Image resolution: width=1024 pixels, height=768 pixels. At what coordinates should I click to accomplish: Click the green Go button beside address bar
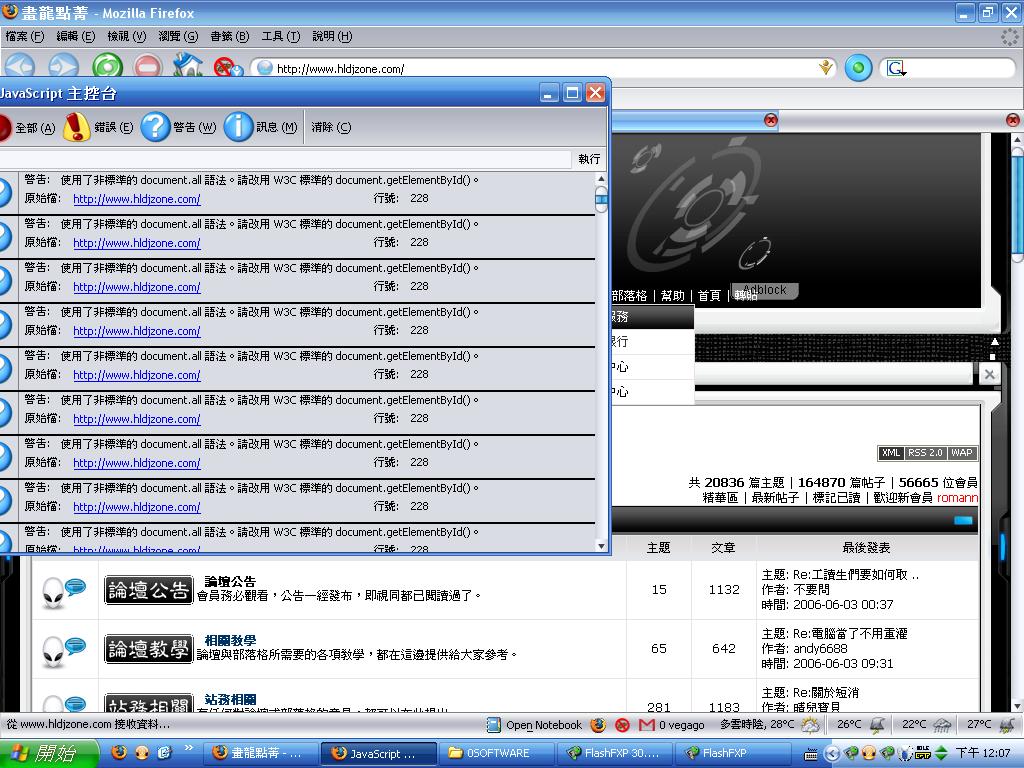pos(858,68)
